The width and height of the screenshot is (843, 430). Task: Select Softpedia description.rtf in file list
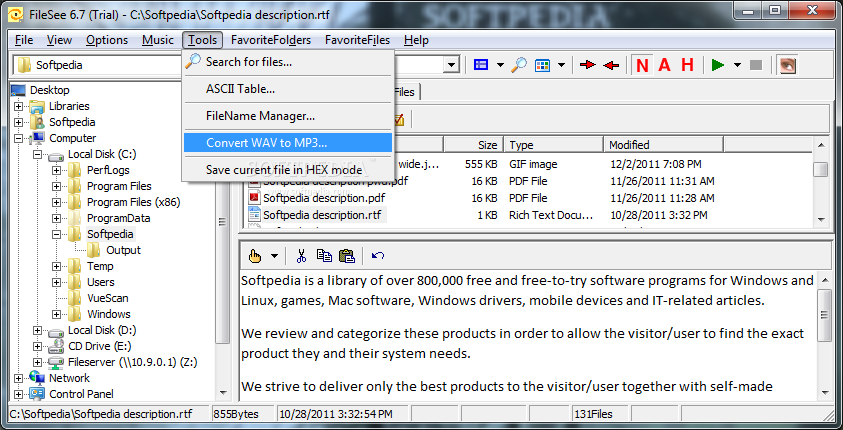tap(322, 215)
